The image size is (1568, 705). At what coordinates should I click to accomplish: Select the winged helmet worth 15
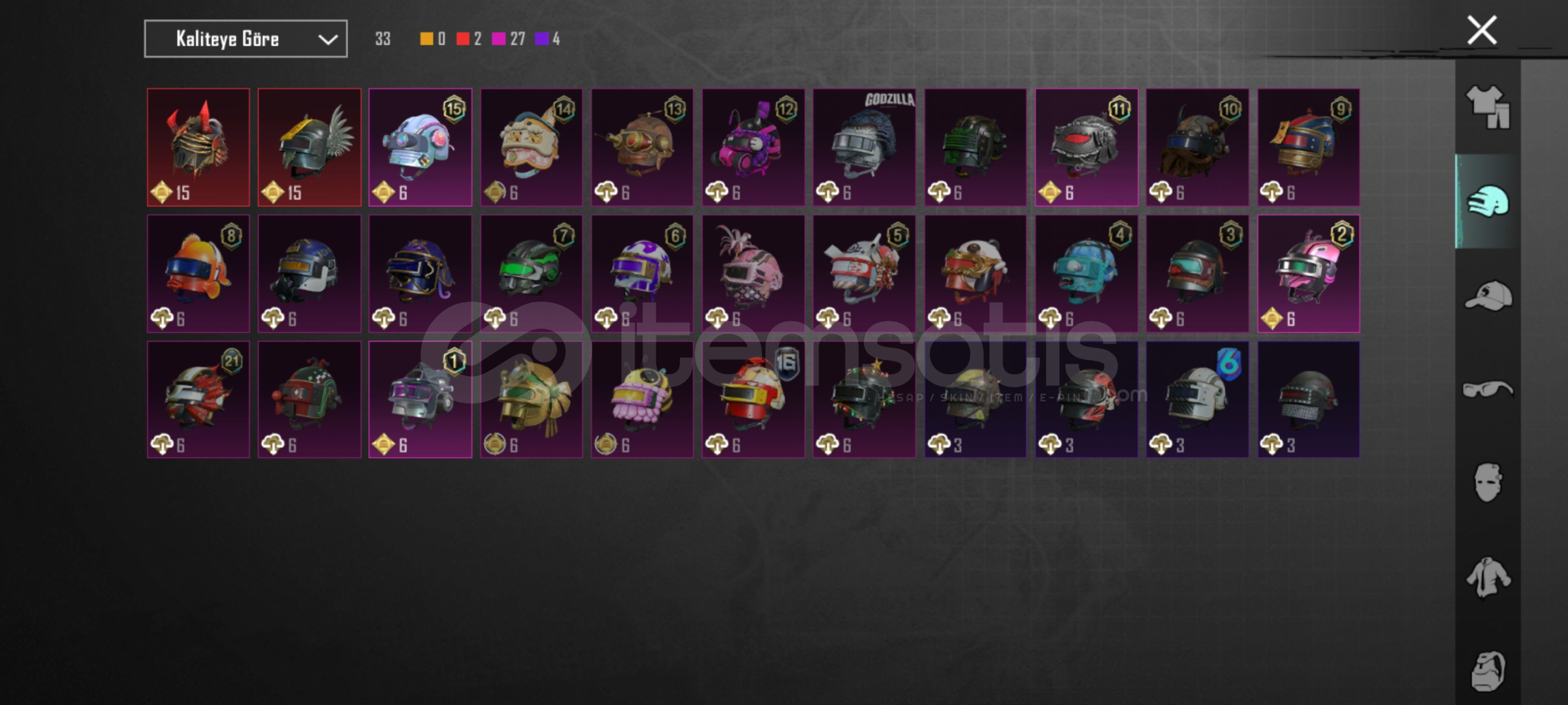click(310, 148)
